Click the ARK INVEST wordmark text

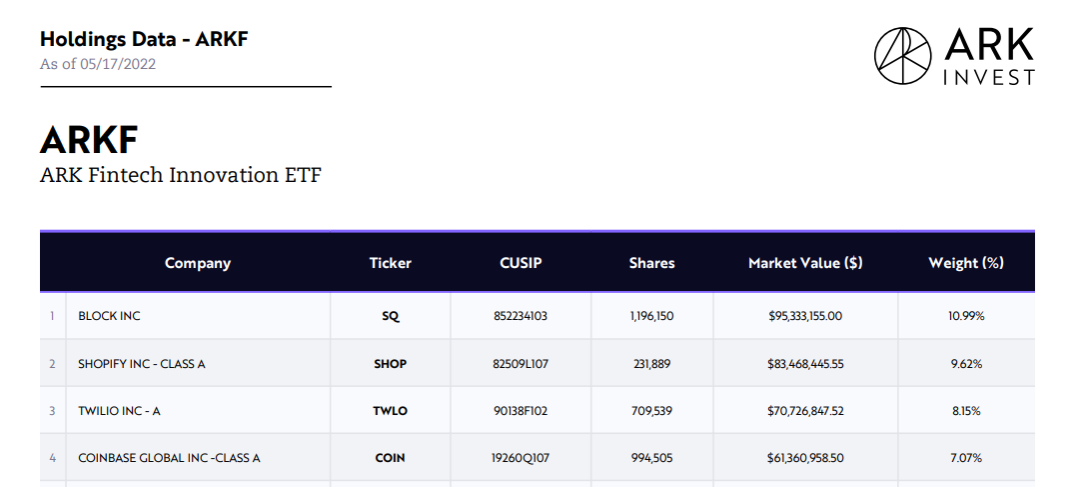coord(989,57)
